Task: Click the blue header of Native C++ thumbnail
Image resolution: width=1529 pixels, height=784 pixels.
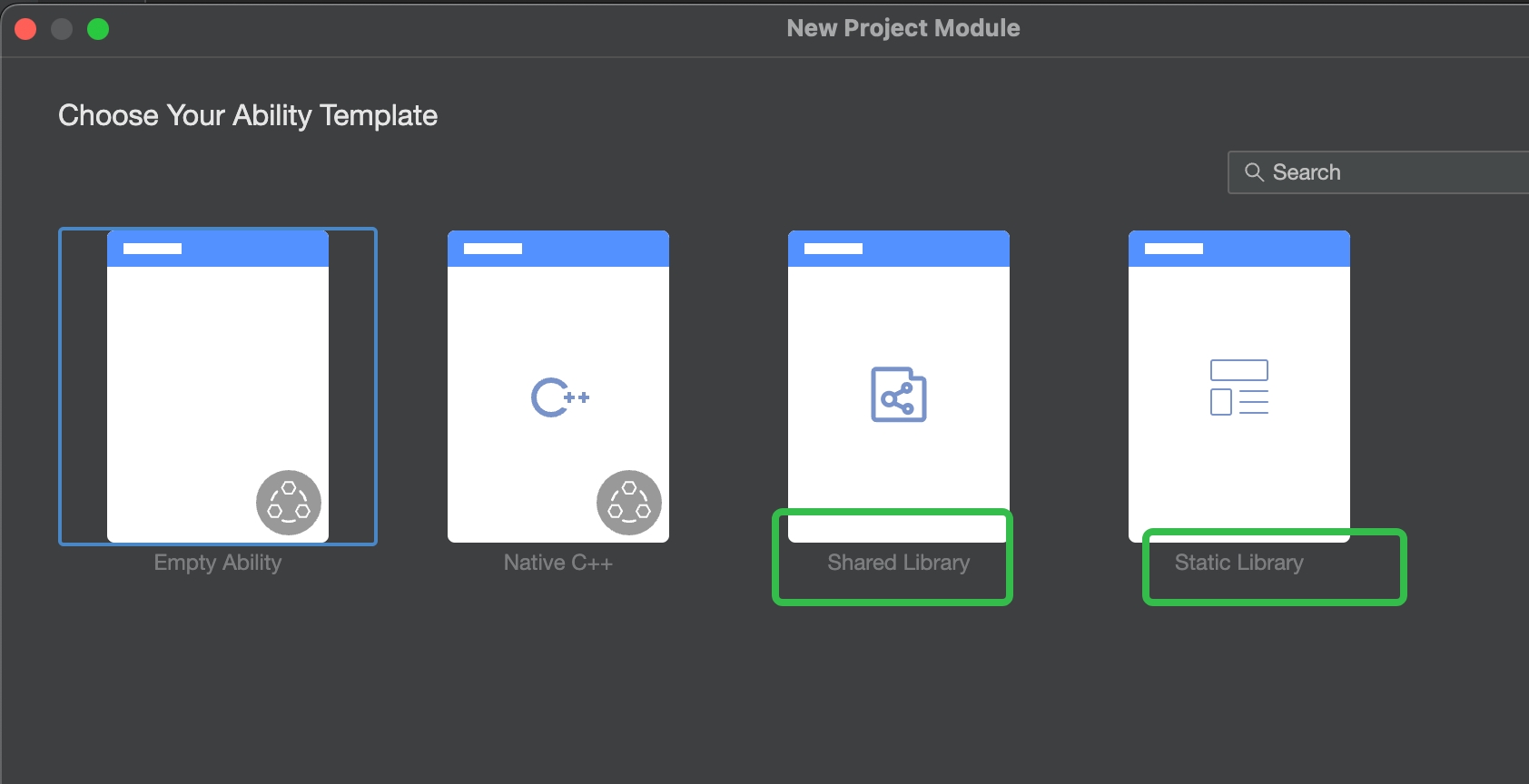Action: coord(558,249)
